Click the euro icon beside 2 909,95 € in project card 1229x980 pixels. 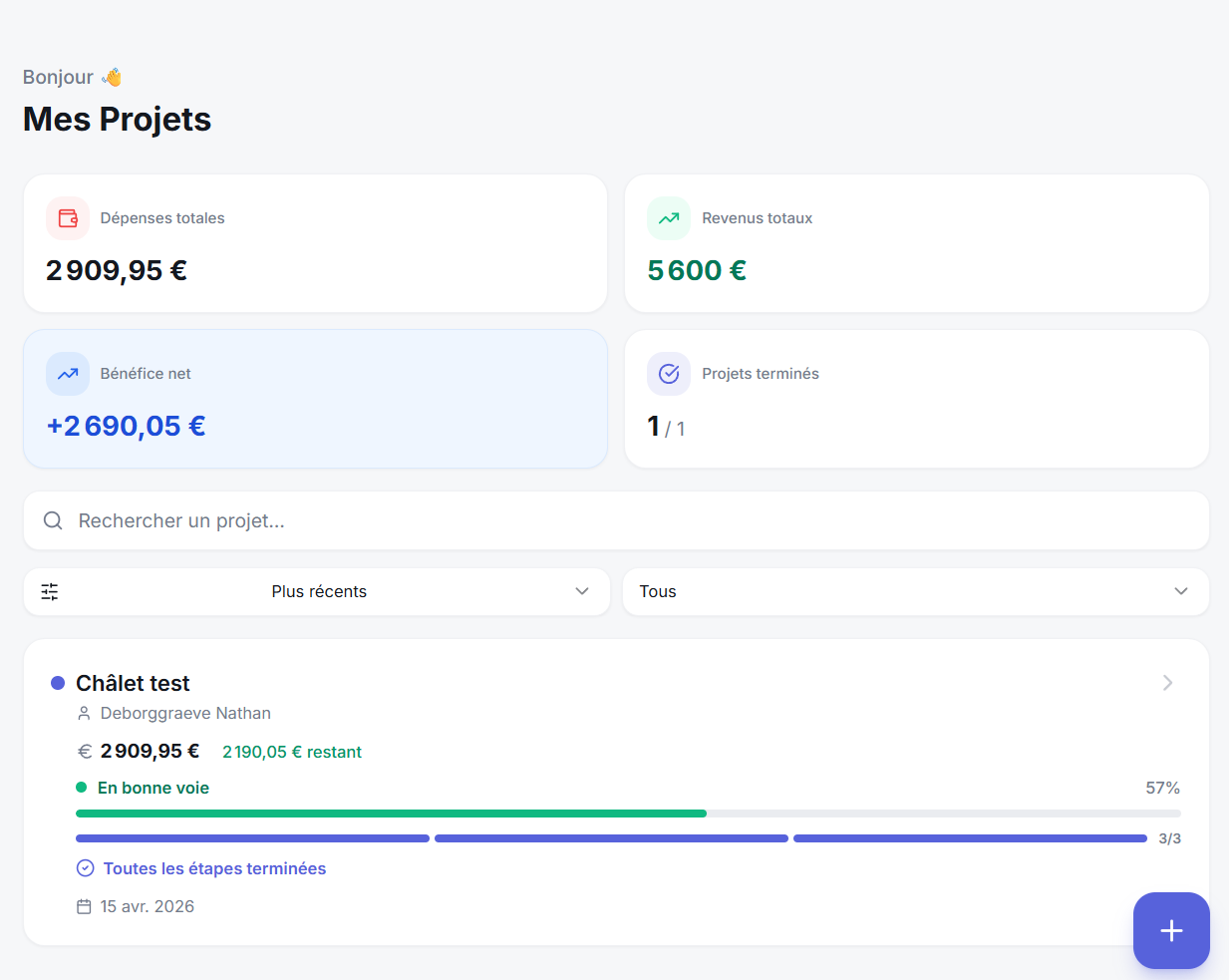(x=85, y=752)
